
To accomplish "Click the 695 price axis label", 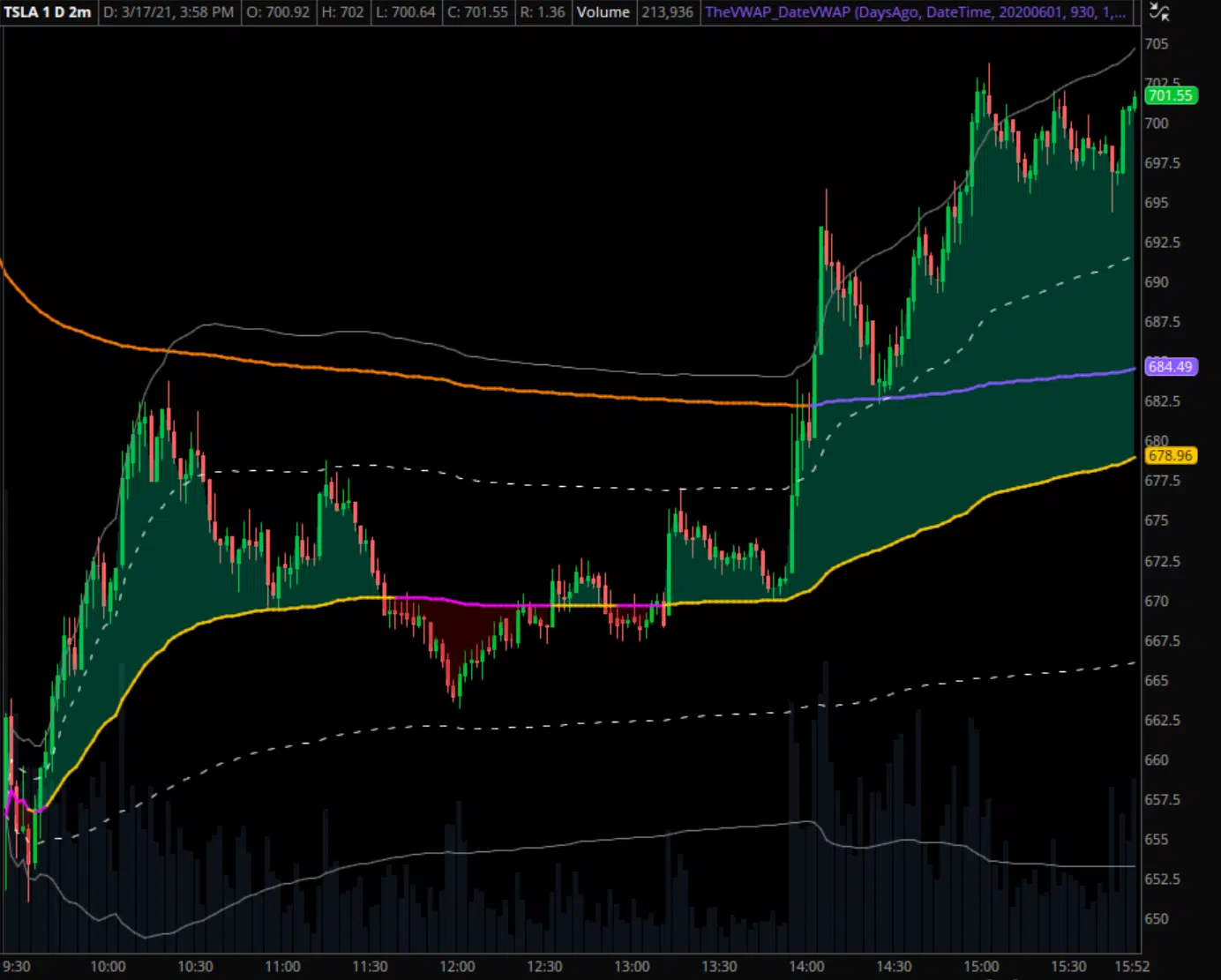I will pyautogui.click(x=1156, y=203).
